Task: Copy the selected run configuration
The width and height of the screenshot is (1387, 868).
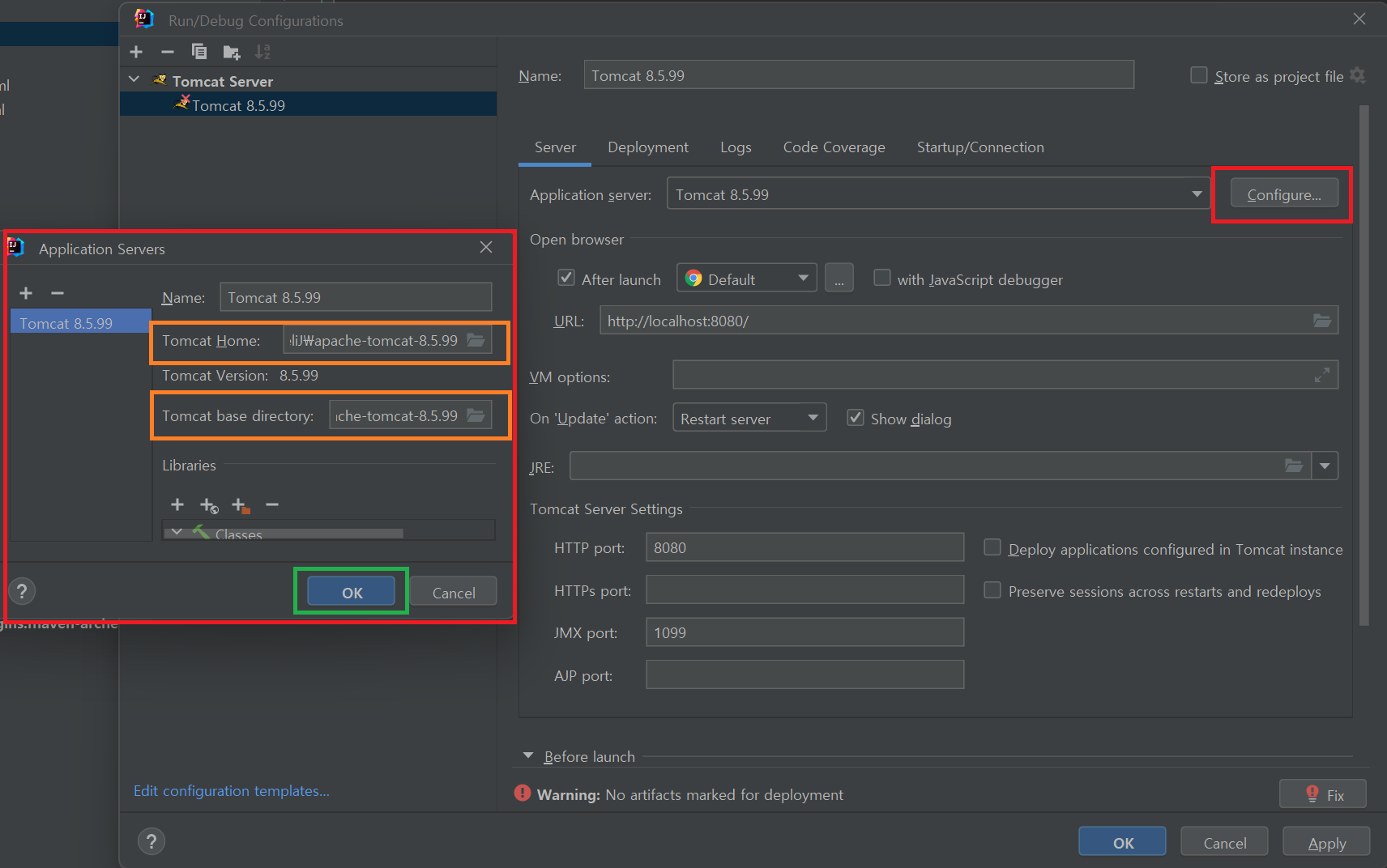Action: 199,52
